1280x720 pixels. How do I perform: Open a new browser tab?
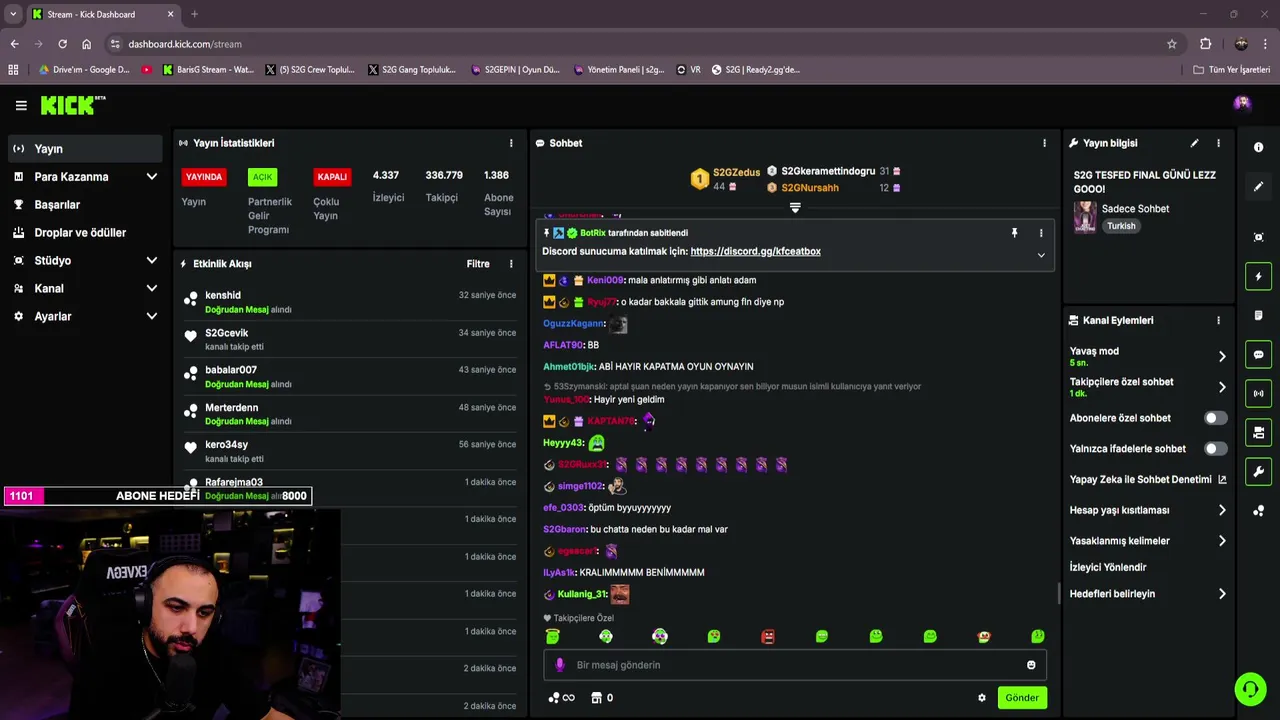(194, 14)
